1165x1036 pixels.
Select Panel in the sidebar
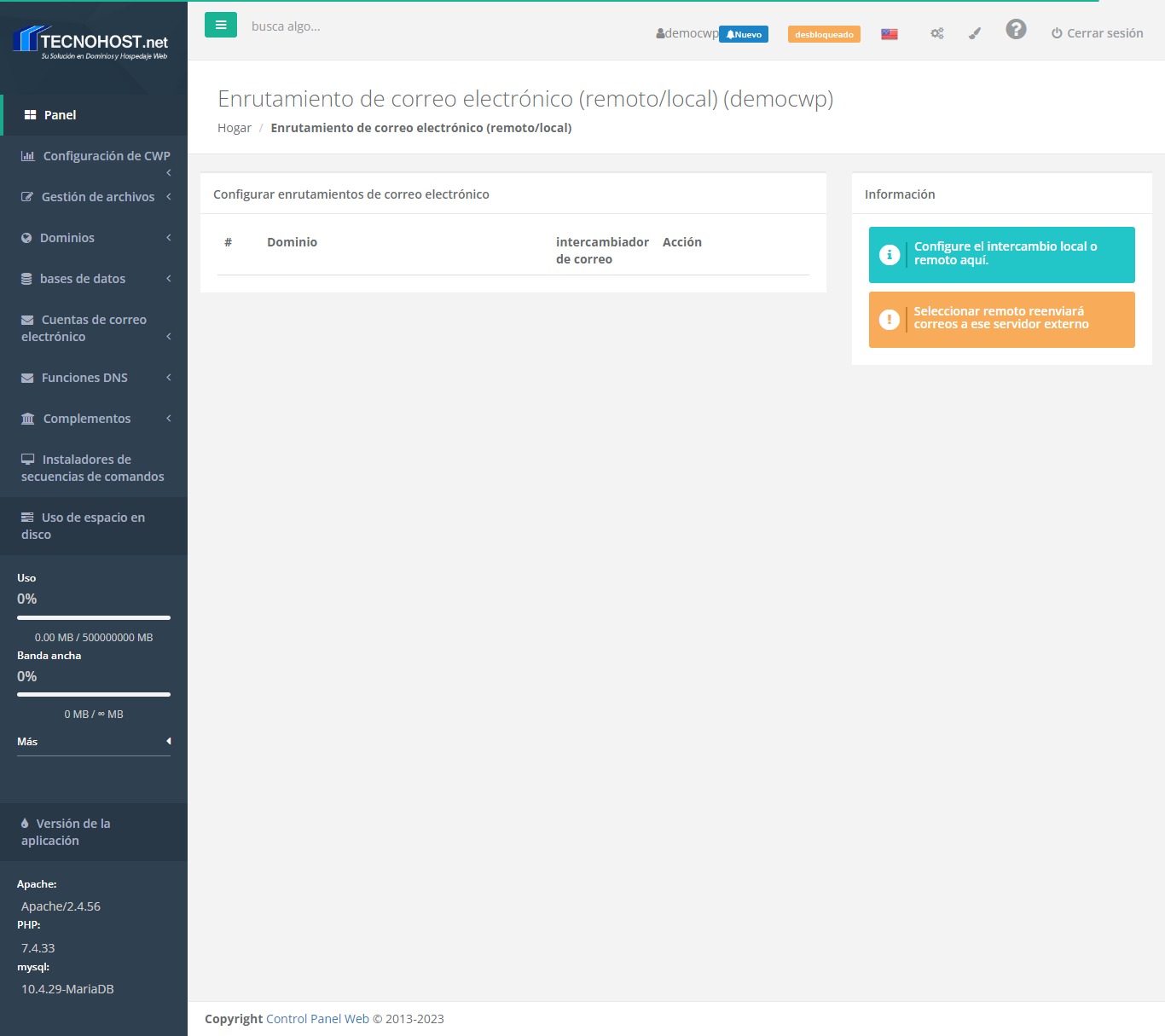coord(60,115)
